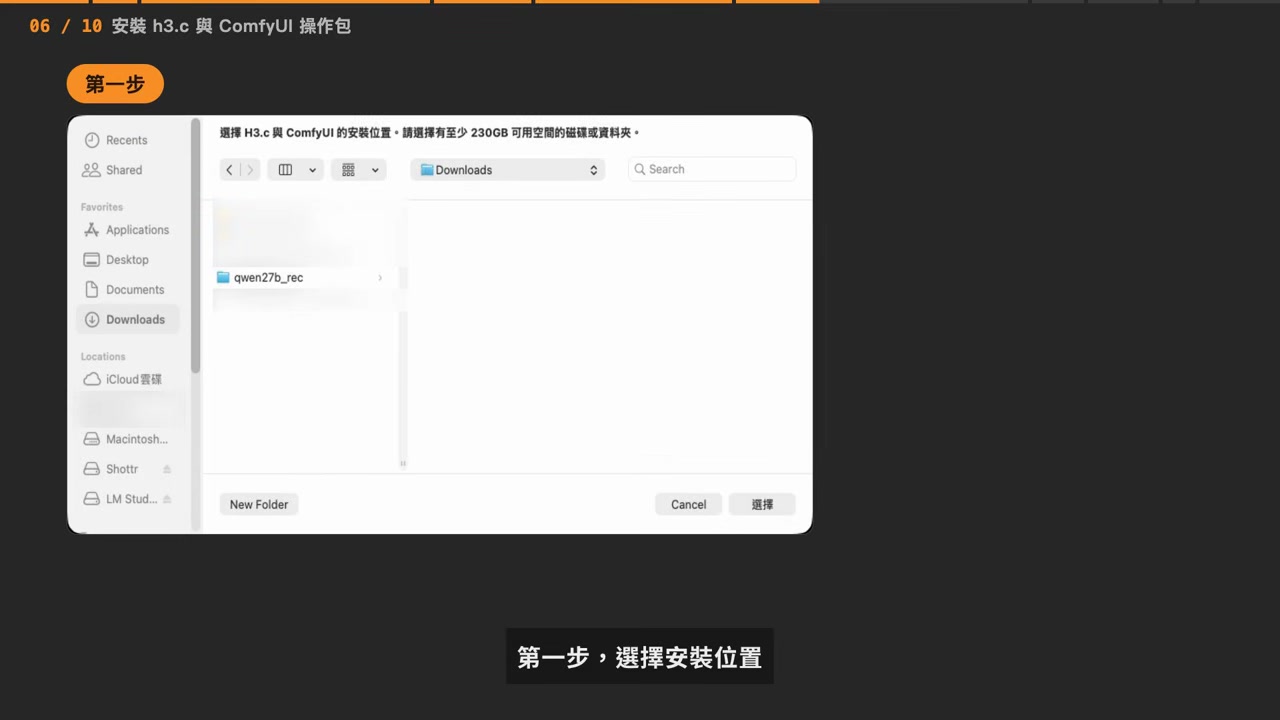Eject the LM Stud... volume
Image resolution: width=1280 pixels, height=720 pixels.
click(167, 499)
